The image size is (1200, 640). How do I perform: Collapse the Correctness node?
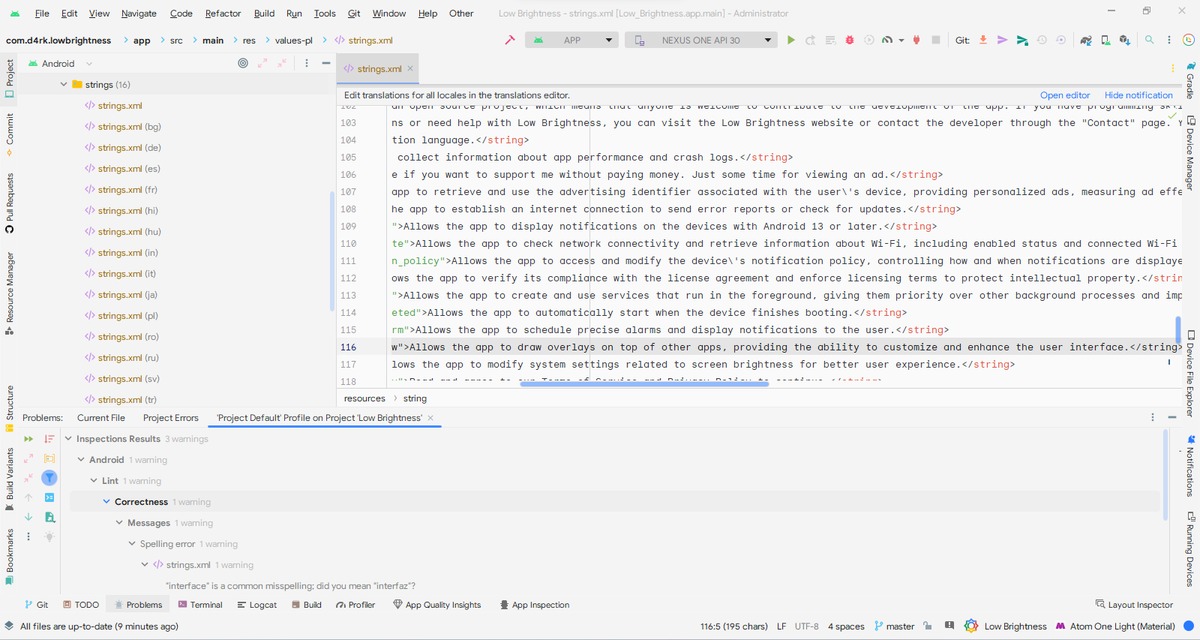[106, 502]
